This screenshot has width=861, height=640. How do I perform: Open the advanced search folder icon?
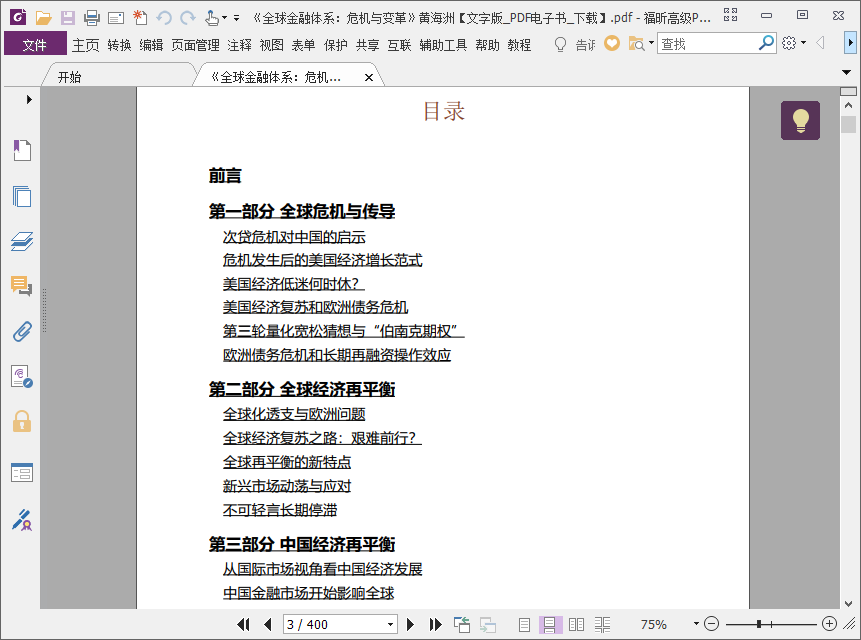[x=636, y=43]
